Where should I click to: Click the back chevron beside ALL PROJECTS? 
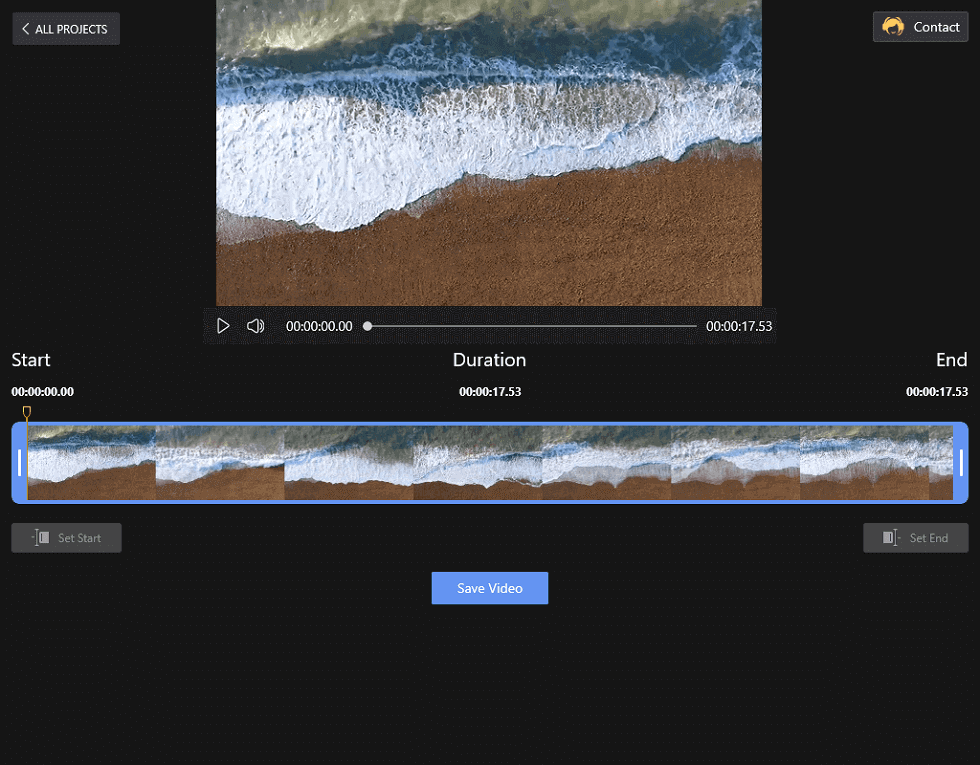coord(25,28)
